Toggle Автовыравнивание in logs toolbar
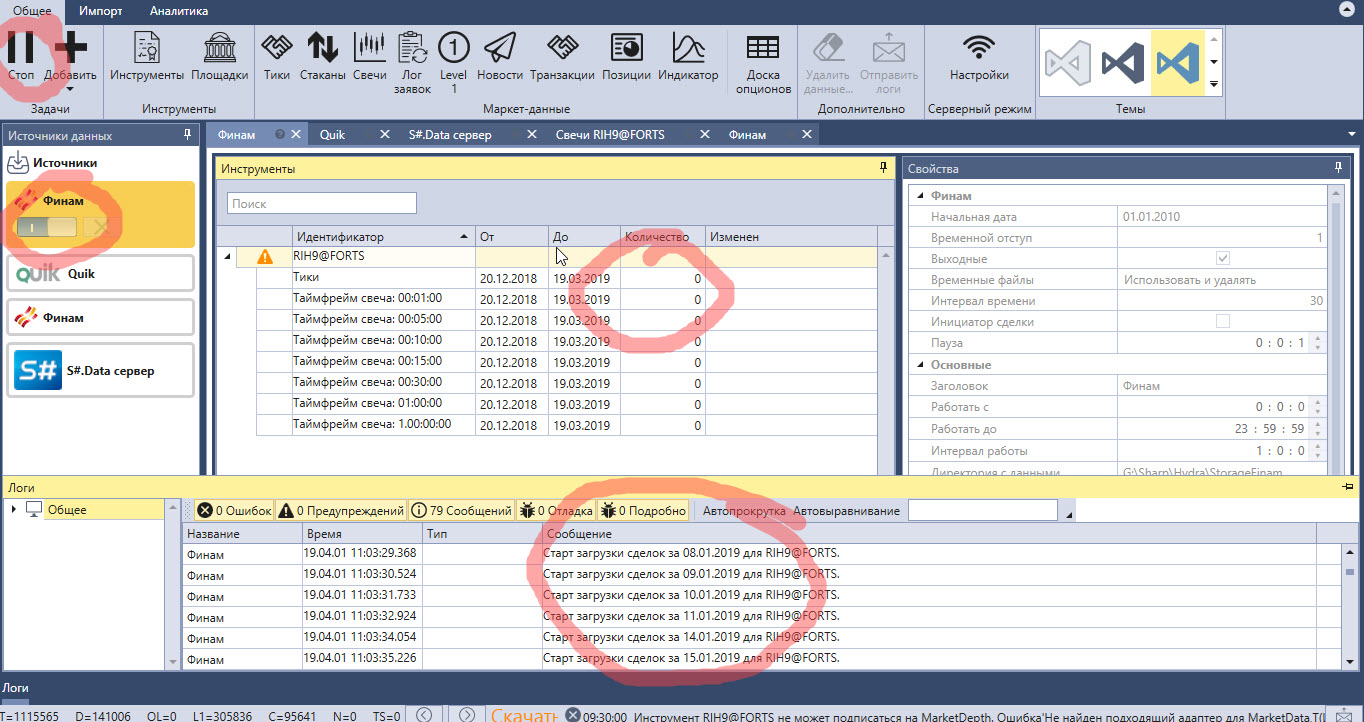1364x722 pixels. [x=846, y=511]
